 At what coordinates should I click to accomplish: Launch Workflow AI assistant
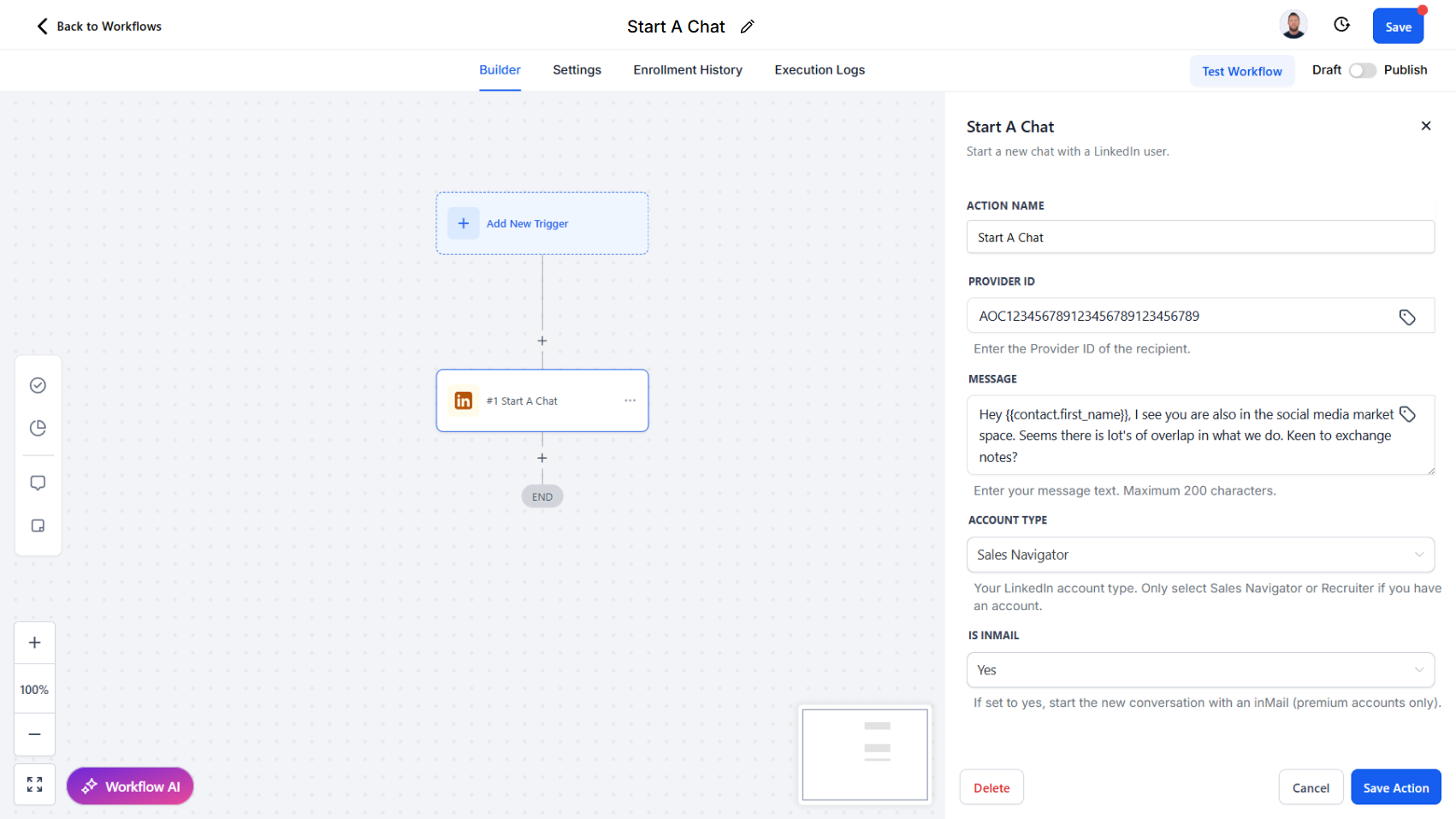click(x=129, y=786)
